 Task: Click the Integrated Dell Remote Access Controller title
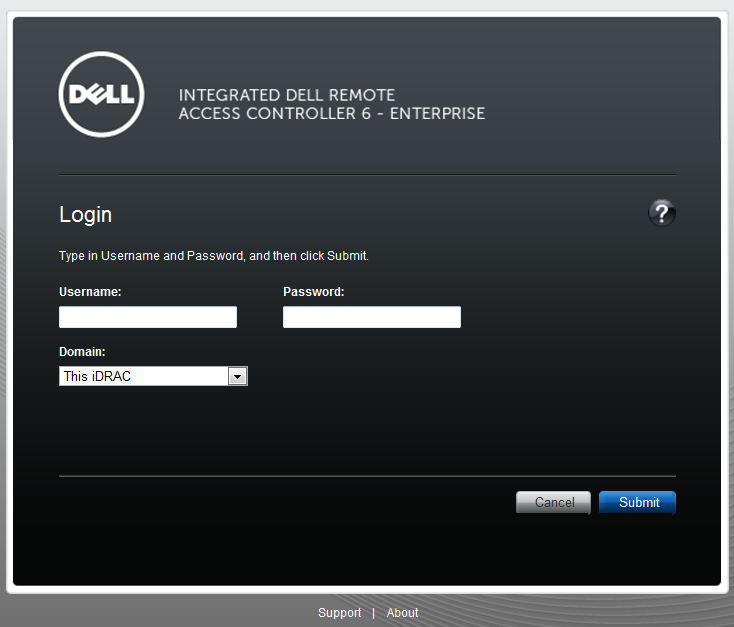pyautogui.click(x=331, y=104)
